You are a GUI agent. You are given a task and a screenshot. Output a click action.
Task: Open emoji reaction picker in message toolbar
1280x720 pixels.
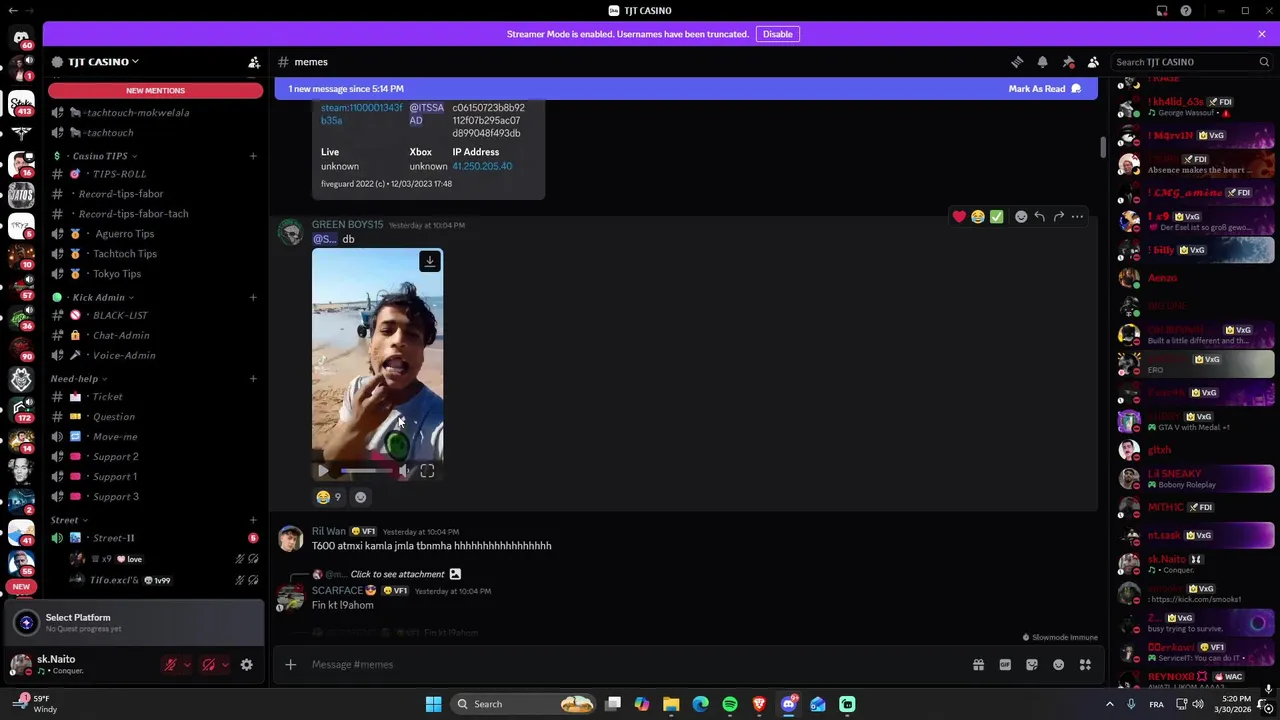[x=1021, y=216]
